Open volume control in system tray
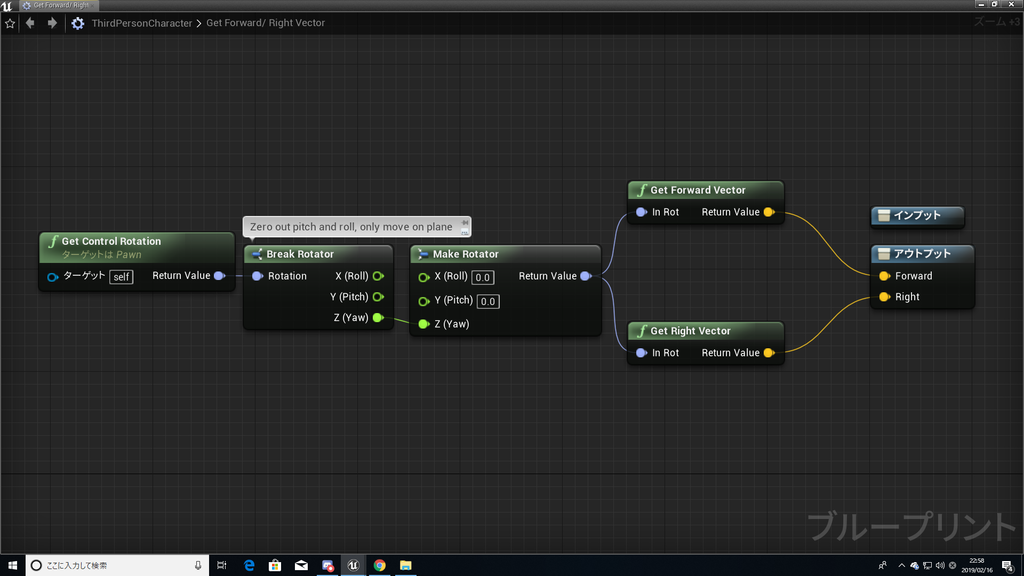 [940, 566]
